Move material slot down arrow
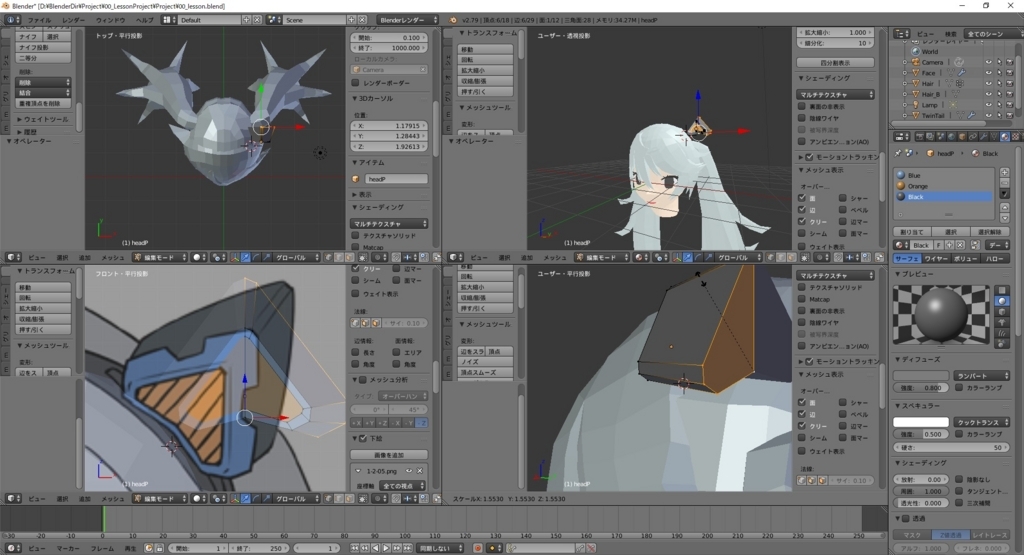The image size is (1024, 555). pyautogui.click(x=1004, y=218)
